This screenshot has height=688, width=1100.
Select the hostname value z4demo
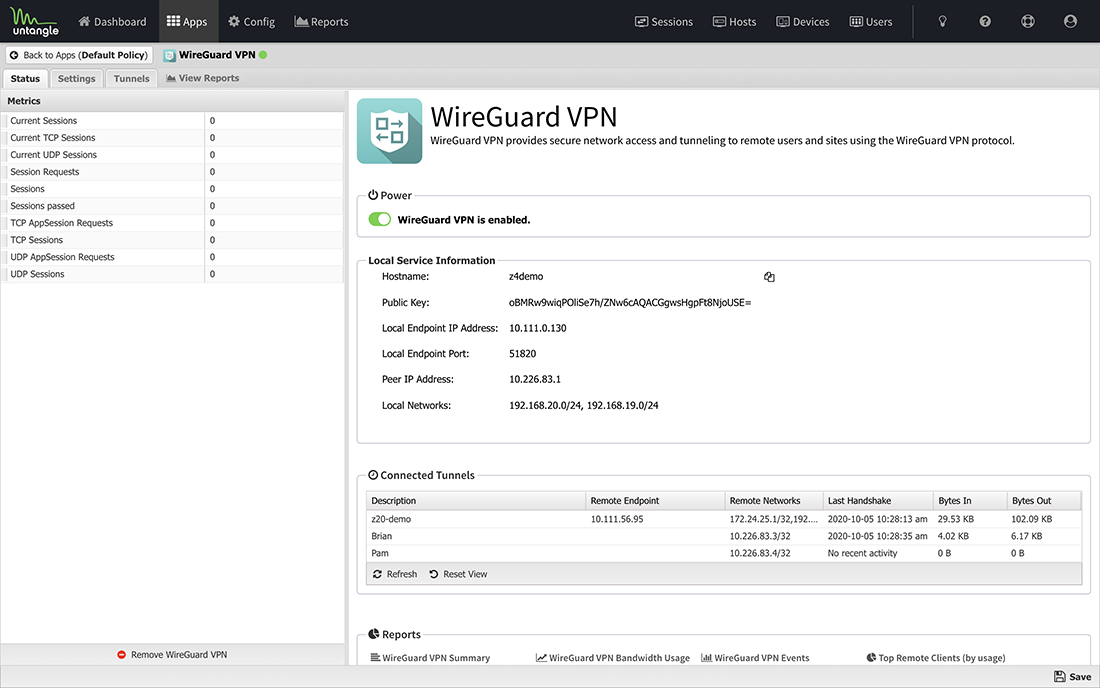click(526, 276)
